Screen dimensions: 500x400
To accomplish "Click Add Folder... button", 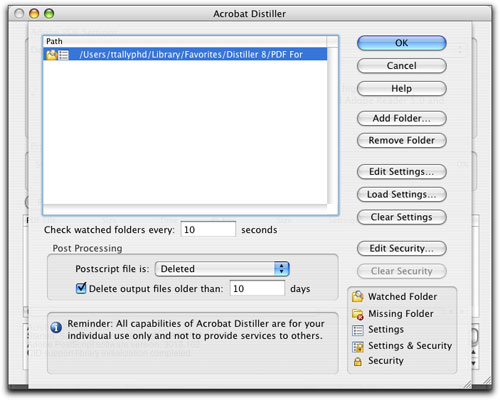I will (x=401, y=118).
